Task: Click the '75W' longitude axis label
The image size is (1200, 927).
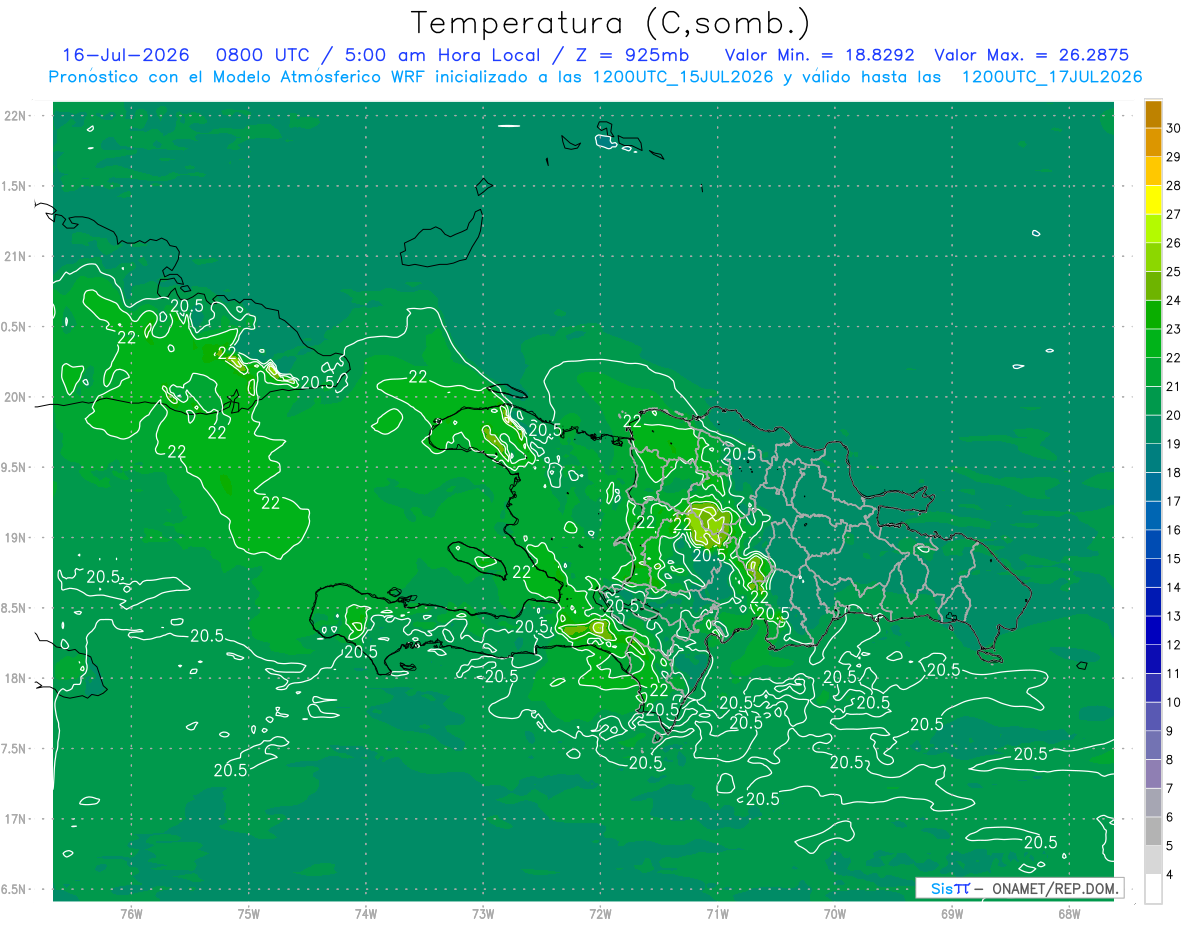Action: 249,914
